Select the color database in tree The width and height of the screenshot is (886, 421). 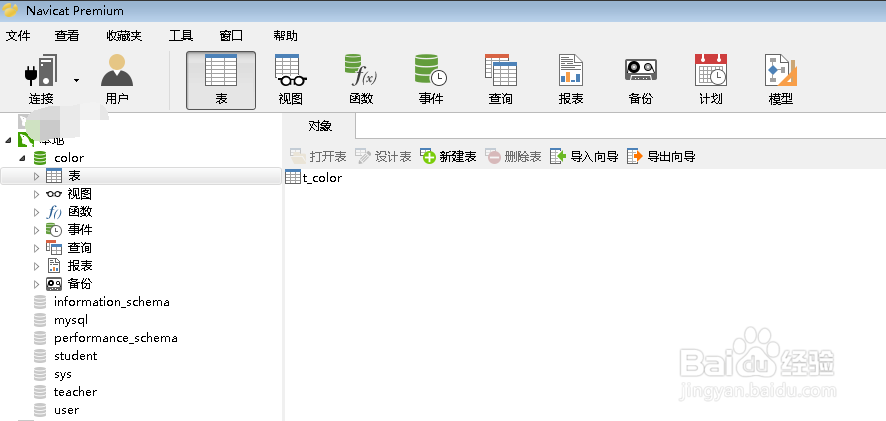[69, 158]
